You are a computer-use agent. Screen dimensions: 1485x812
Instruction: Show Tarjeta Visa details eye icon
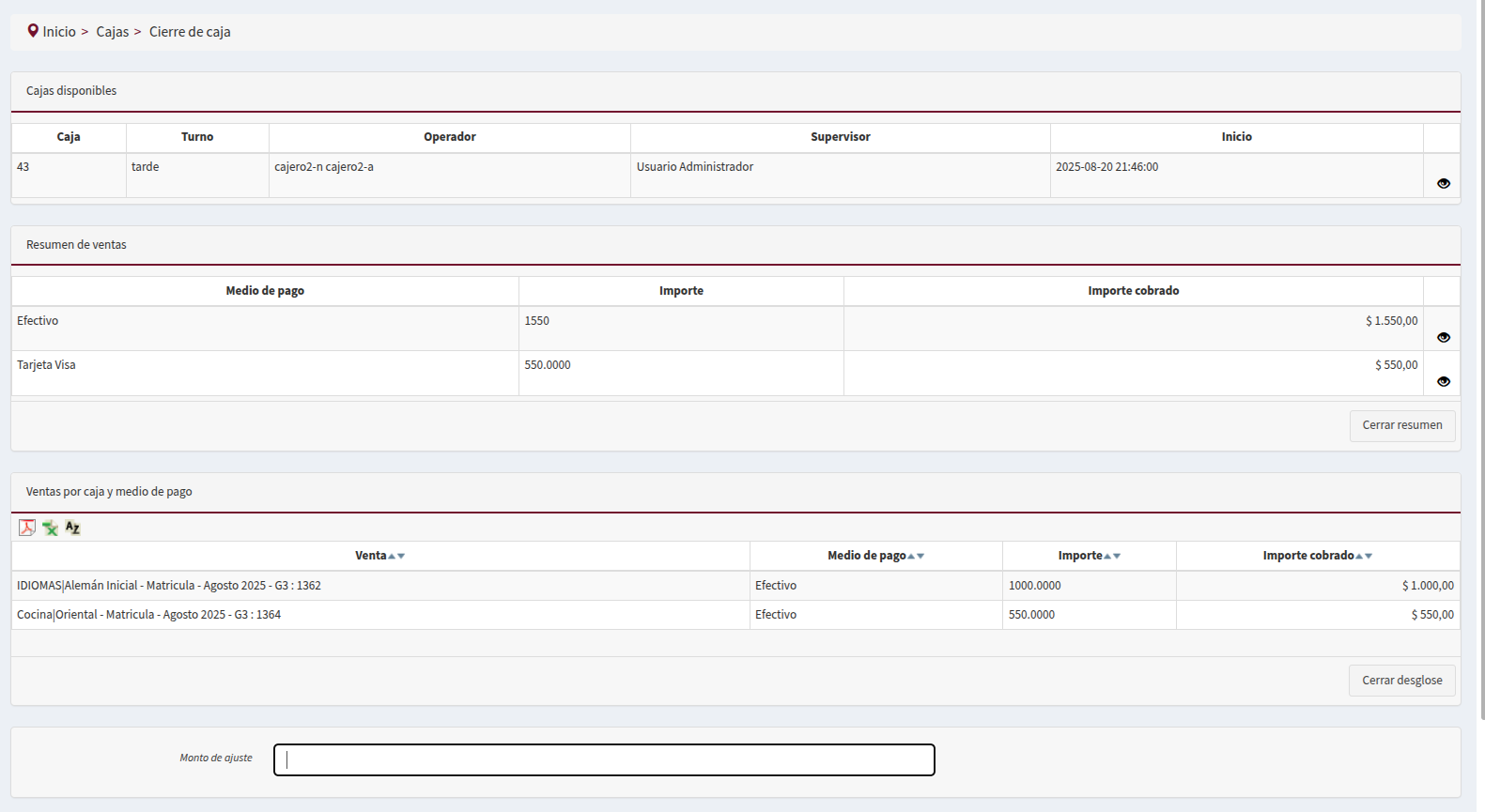pyautogui.click(x=1443, y=381)
